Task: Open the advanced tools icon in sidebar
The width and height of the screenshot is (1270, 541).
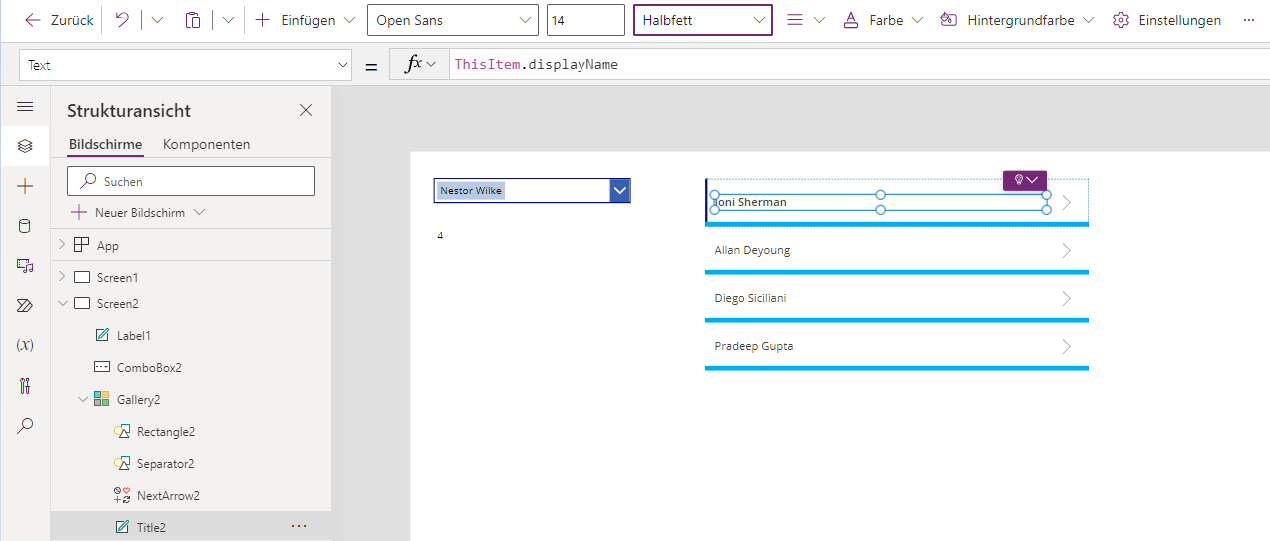Action: pos(25,385)
